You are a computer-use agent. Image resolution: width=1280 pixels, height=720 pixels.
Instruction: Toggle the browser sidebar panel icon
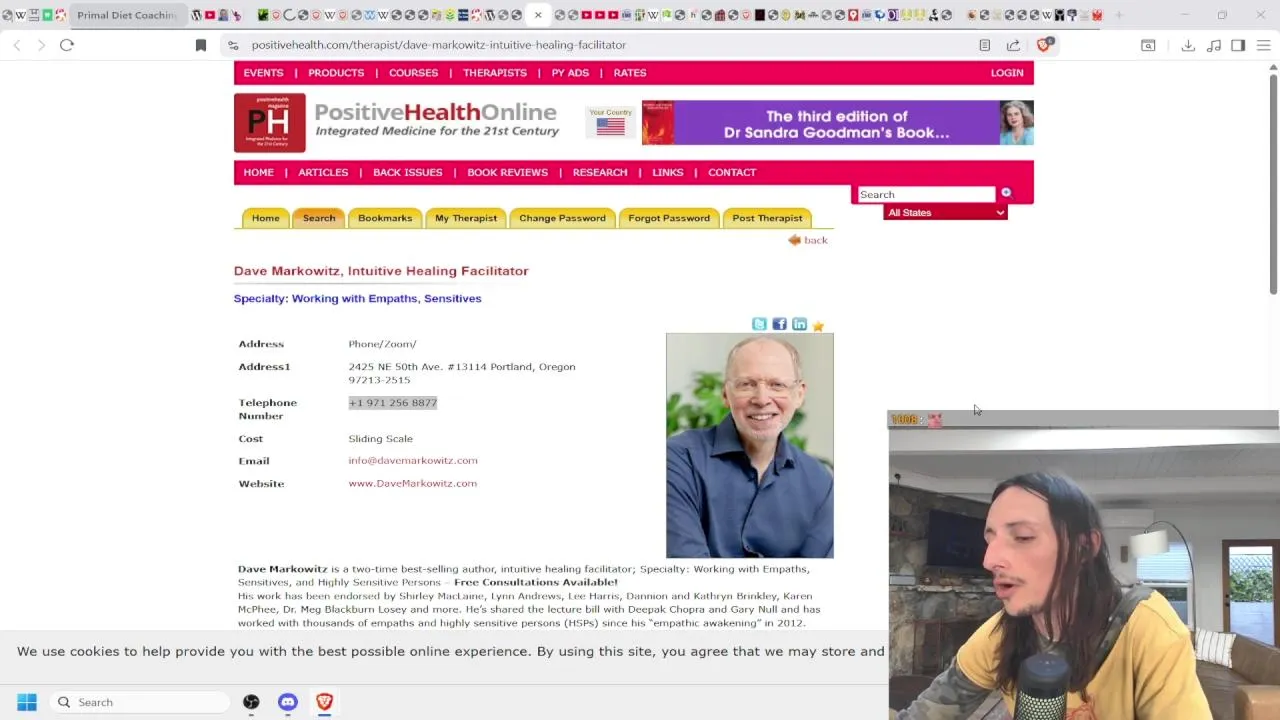point(1238,45)
